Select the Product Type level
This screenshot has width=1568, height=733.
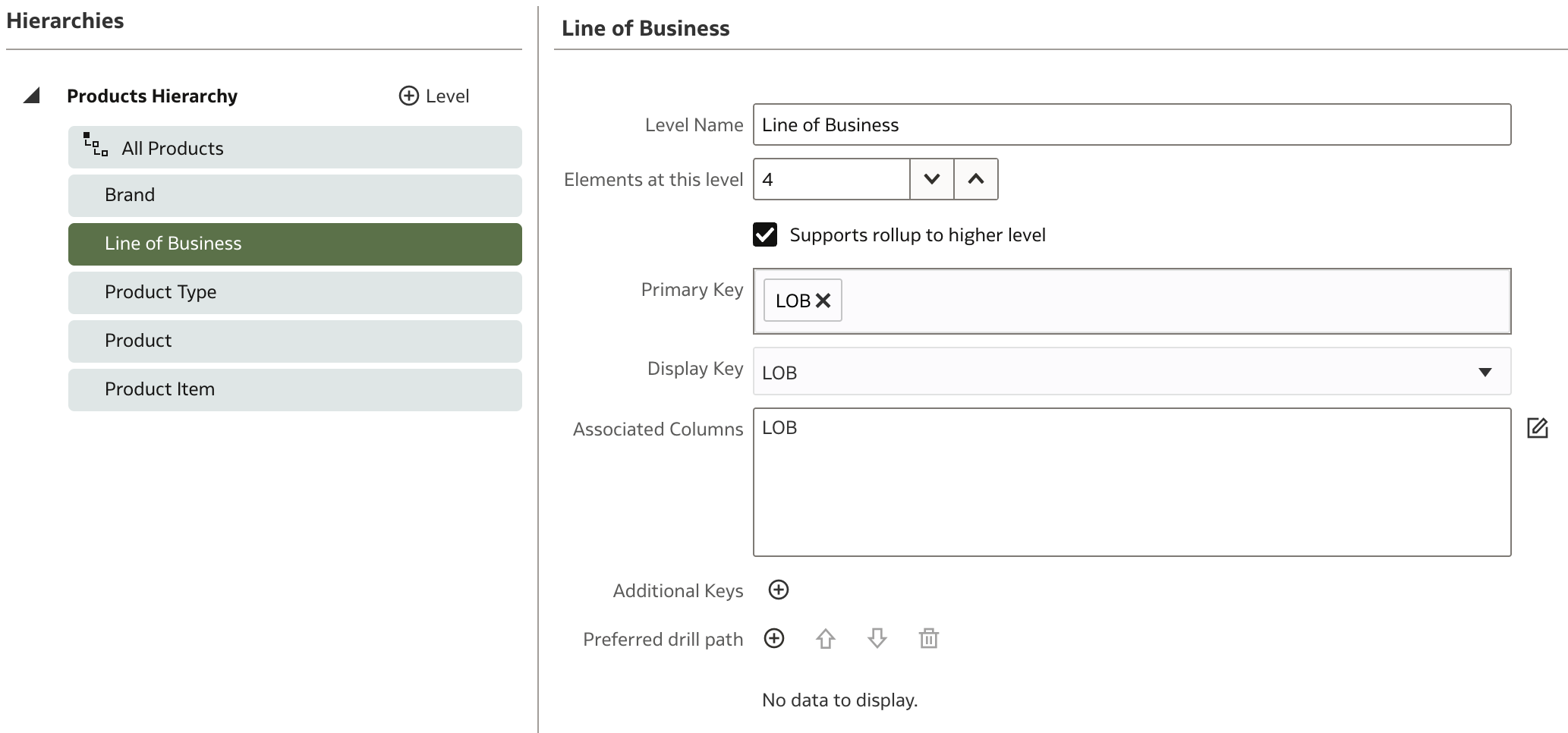click(x=295, y=293)
